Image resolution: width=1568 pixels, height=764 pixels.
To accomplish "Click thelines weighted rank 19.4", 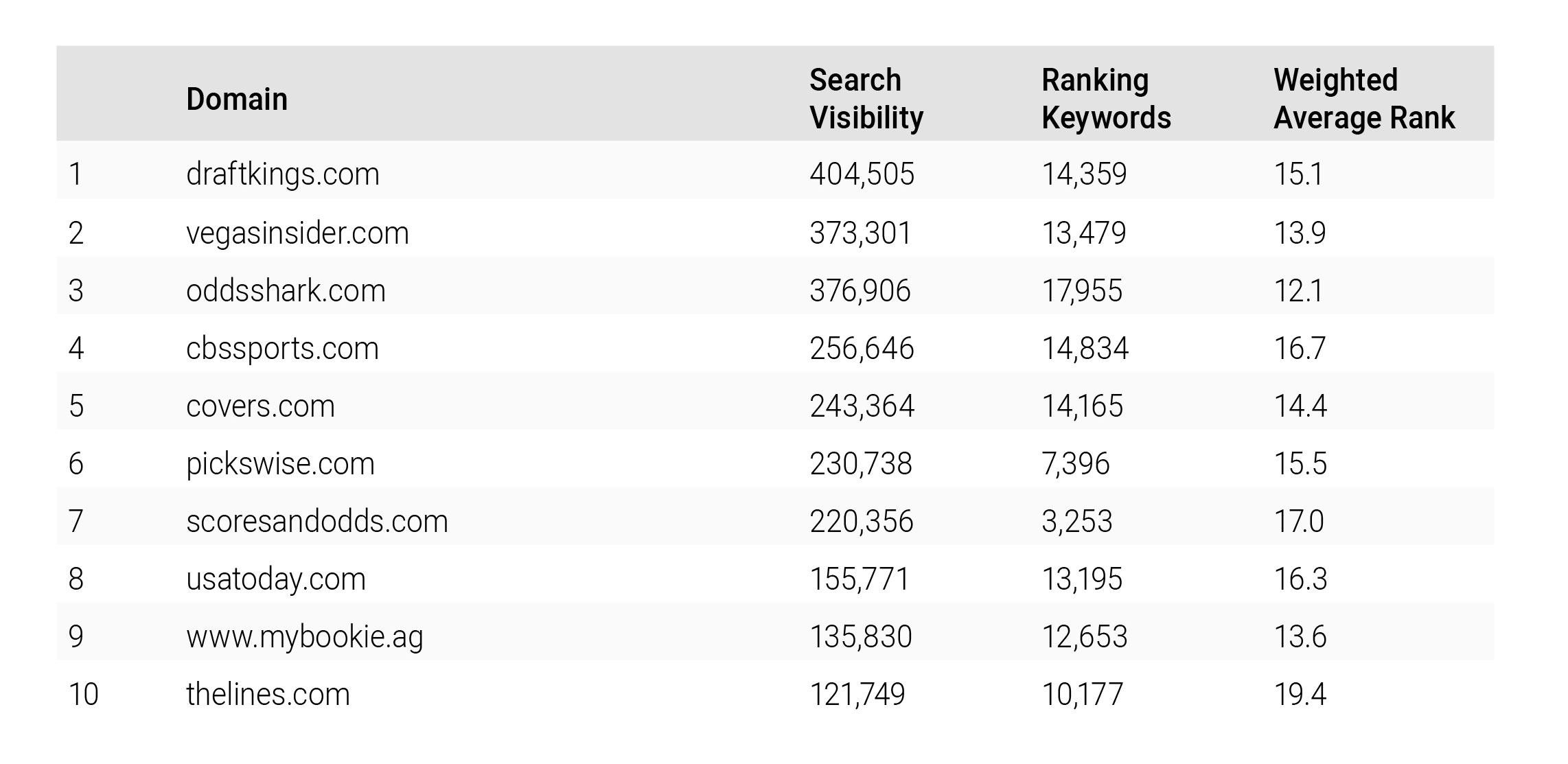I will point(1300,694).
